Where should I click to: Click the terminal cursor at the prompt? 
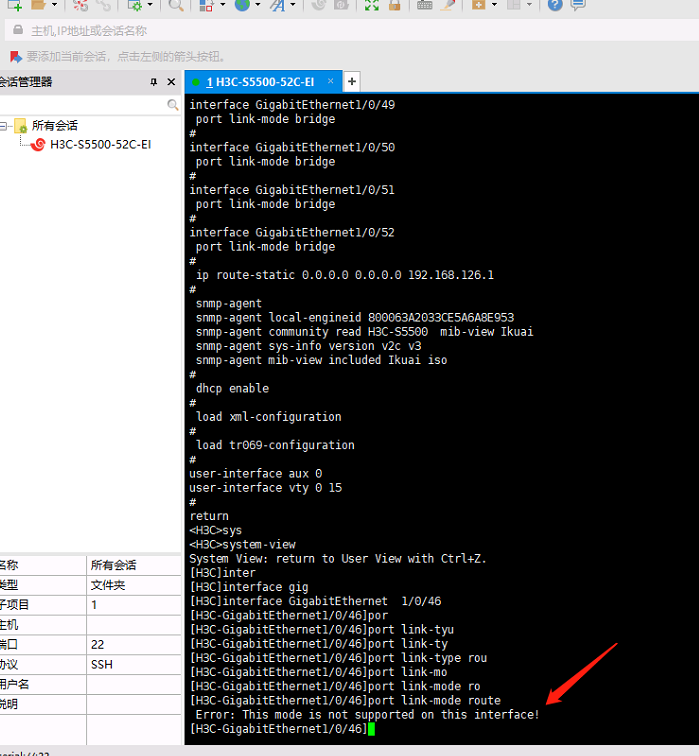pyautogui.click(x=371, y=729)
